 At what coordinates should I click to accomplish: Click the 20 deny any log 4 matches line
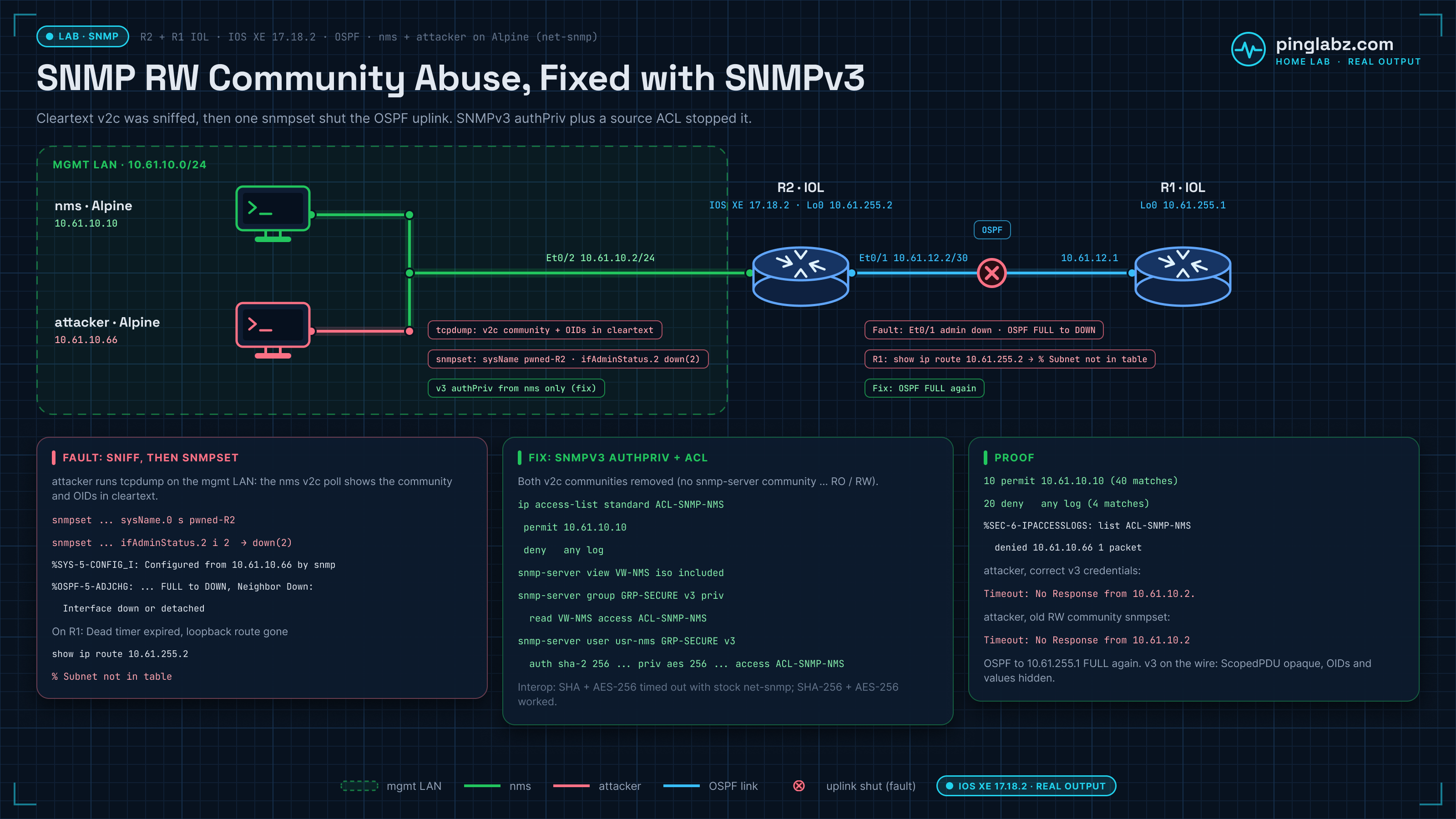point(1066,504)
